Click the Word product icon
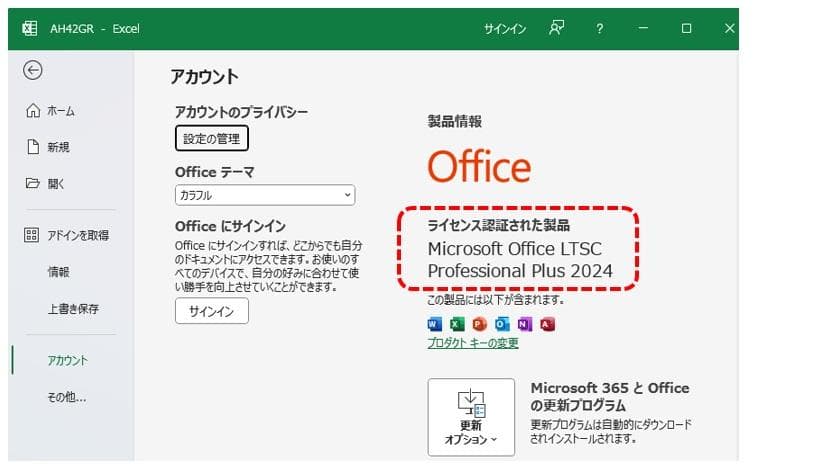819x473 pixels. 435,324
